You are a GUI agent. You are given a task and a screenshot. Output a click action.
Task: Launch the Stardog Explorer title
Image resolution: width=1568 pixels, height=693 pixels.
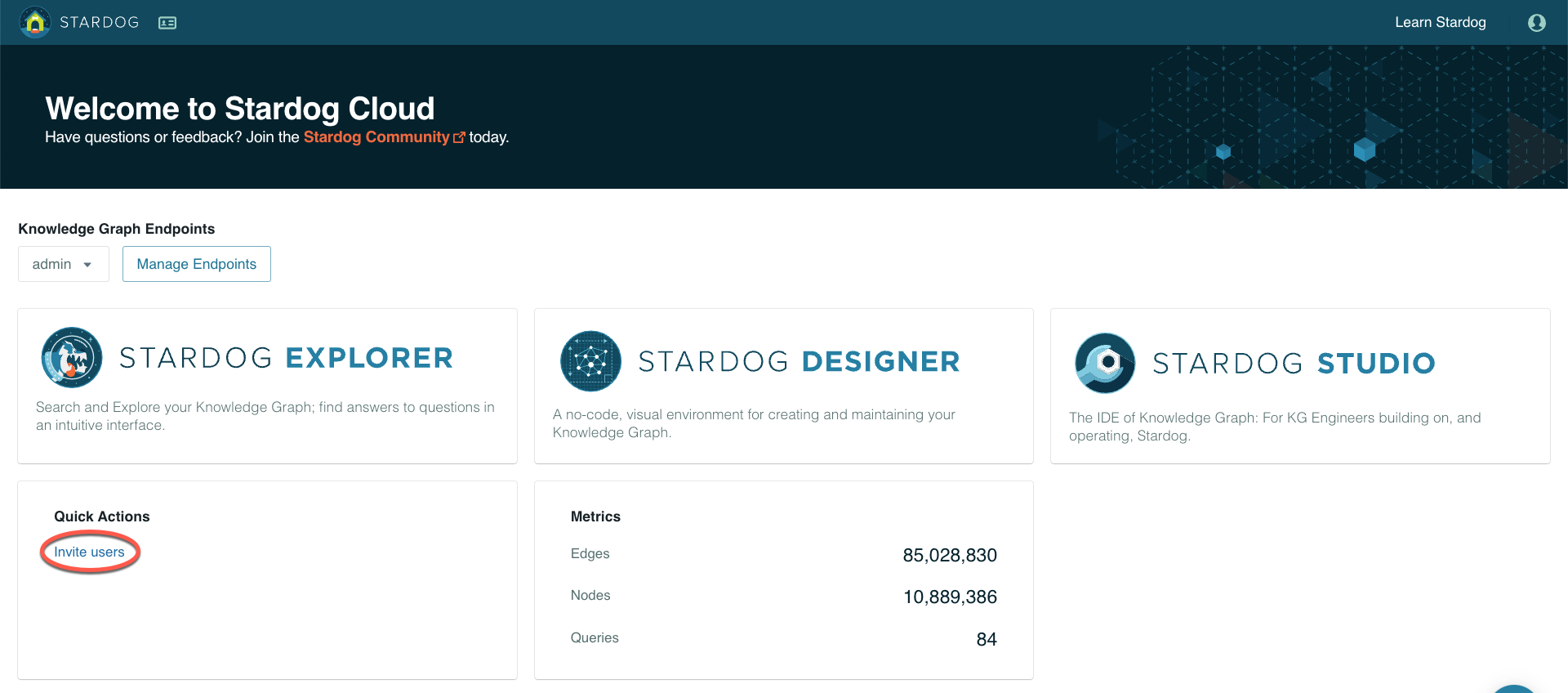point(286,358)
